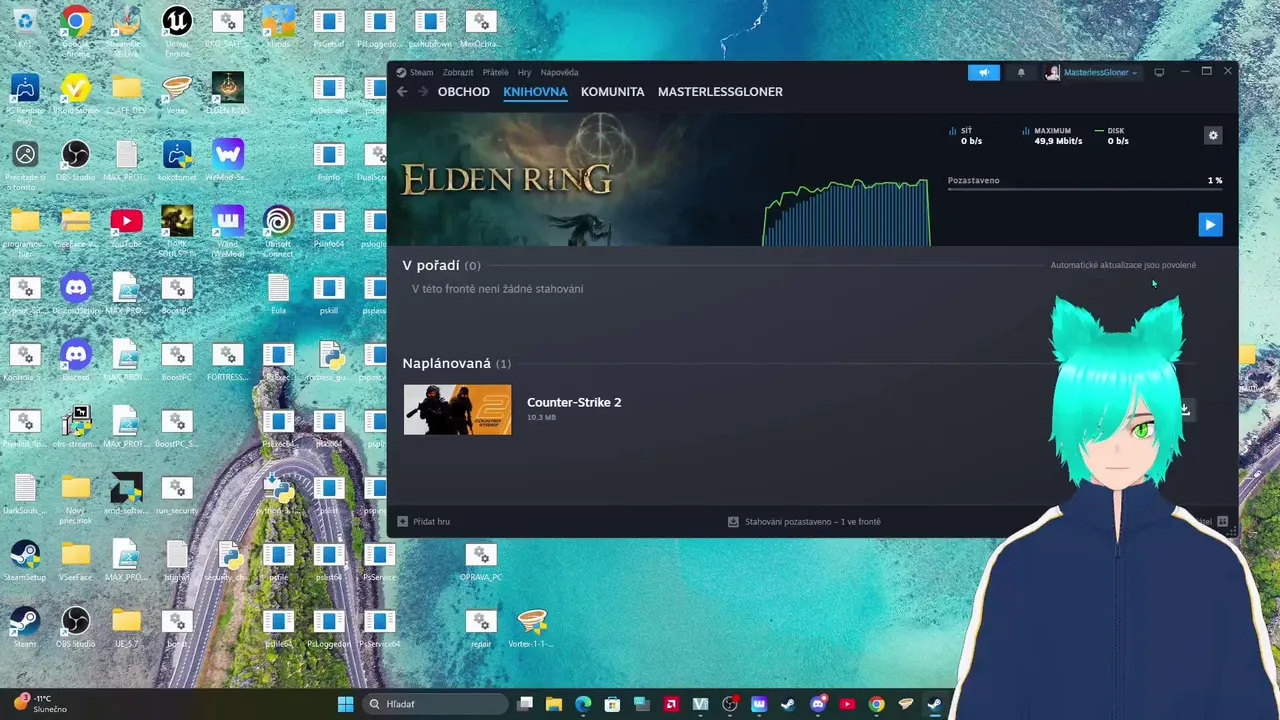Select the Google Chrome desktop shortcut

(x=75, y=25)
